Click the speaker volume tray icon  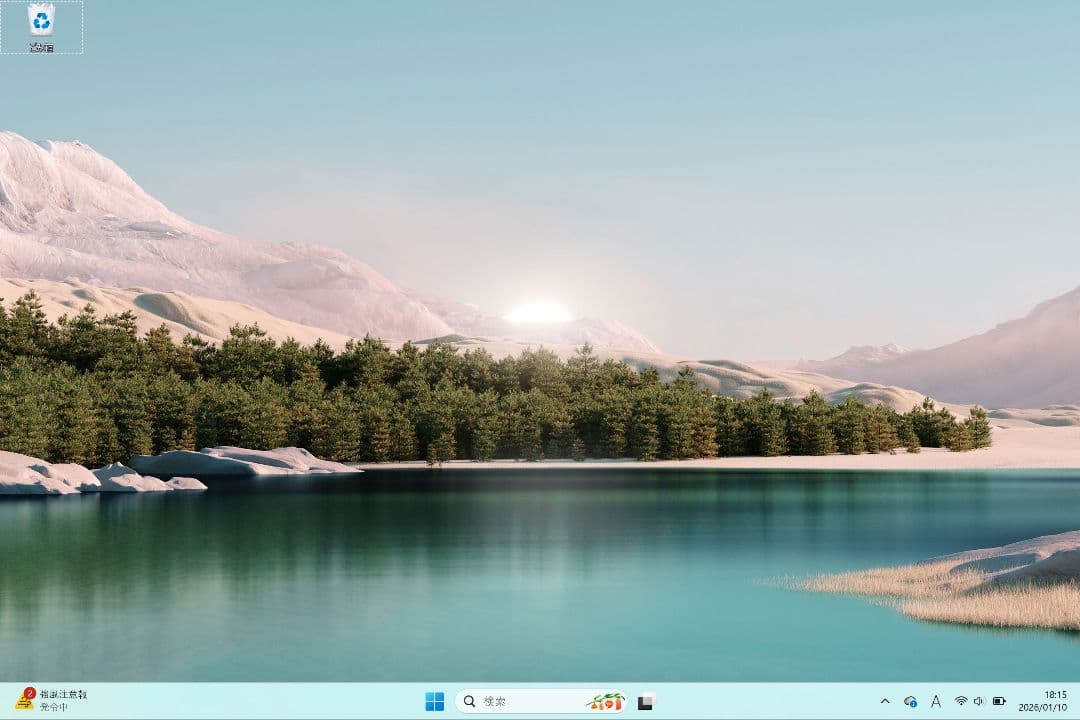pyautogui.click(x=978, y=701)
